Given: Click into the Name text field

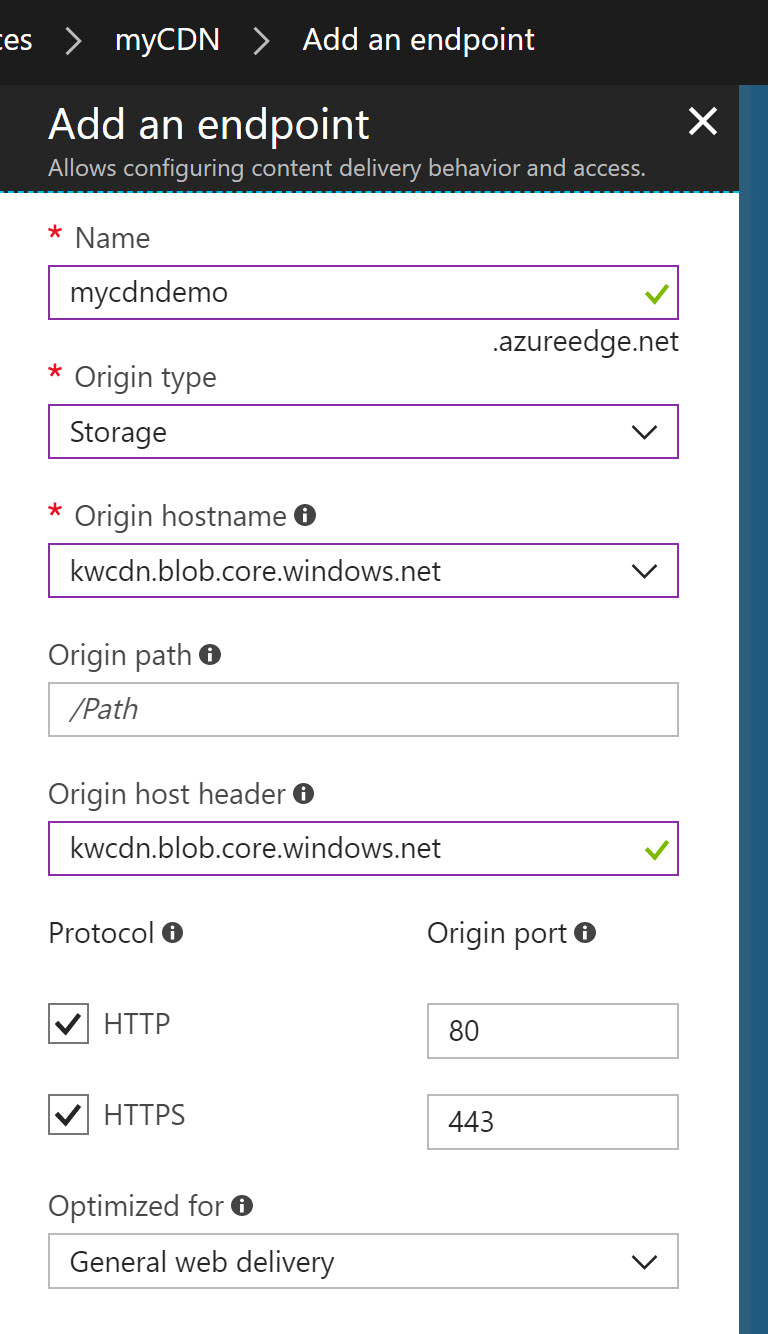Looking at the screenshot, I should [363, 293].
